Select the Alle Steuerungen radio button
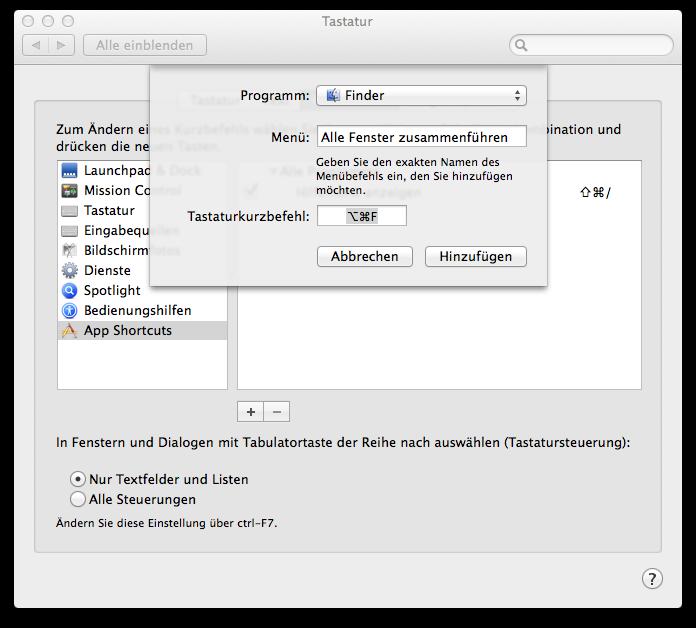This screenshot has width=696, height=628. point(78,499)
